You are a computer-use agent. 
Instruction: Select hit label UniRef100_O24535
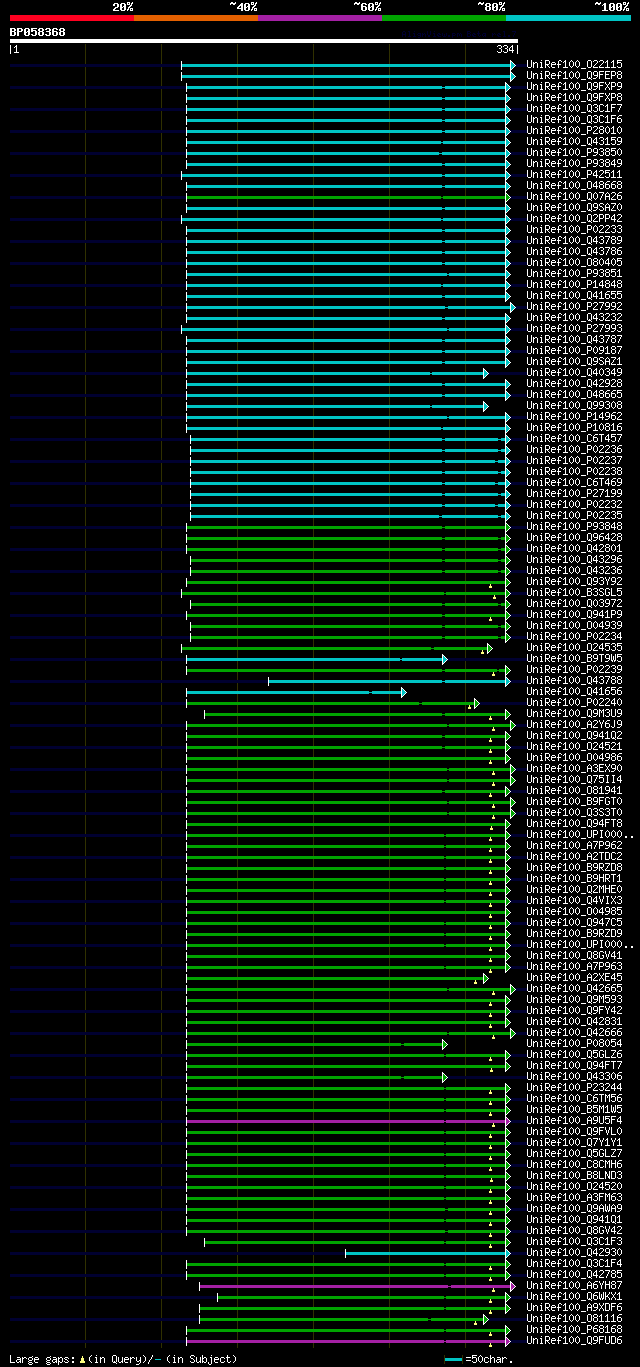[x=574, y=647]
